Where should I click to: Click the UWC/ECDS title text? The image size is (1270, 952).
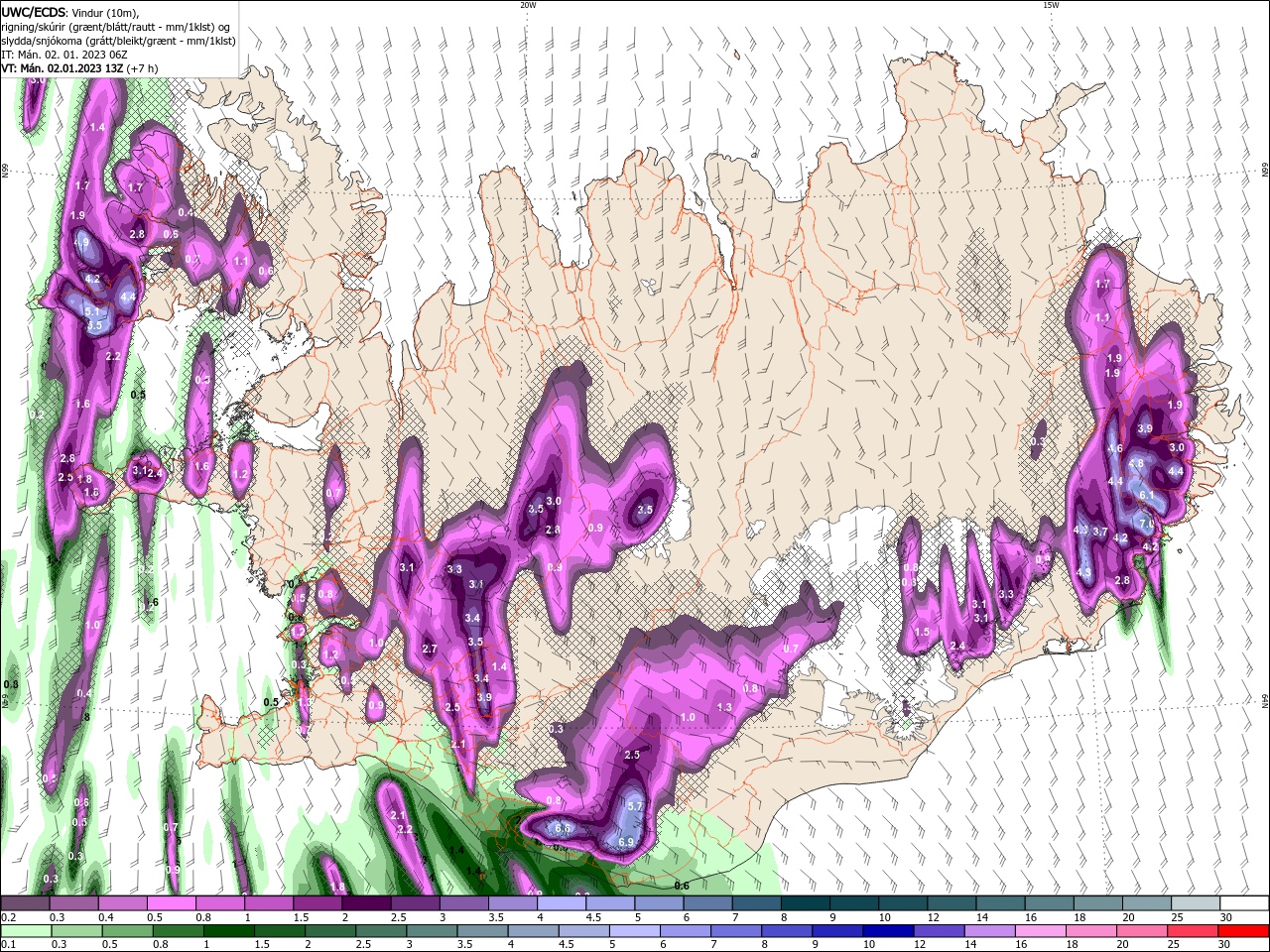[34, 12]
